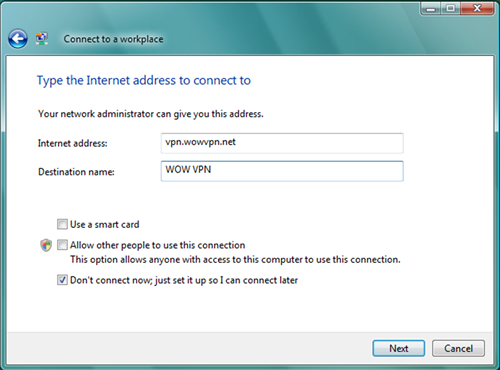Go back using the blue arrow button

pos(18,39)
